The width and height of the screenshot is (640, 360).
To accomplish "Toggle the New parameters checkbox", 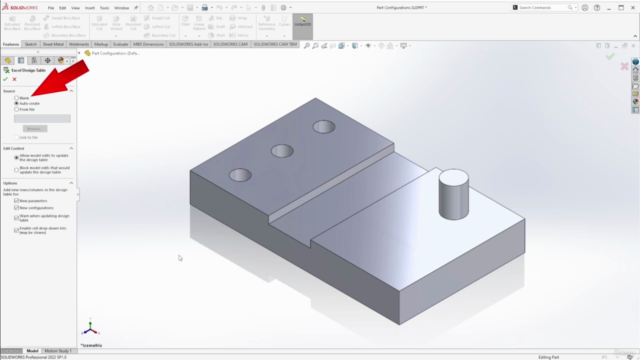I will [16, 201].
